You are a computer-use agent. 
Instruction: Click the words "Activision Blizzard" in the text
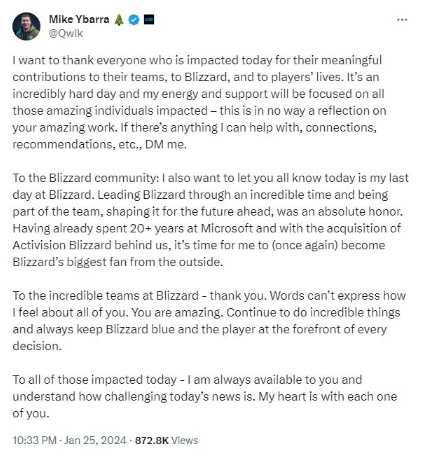[62, 245]
